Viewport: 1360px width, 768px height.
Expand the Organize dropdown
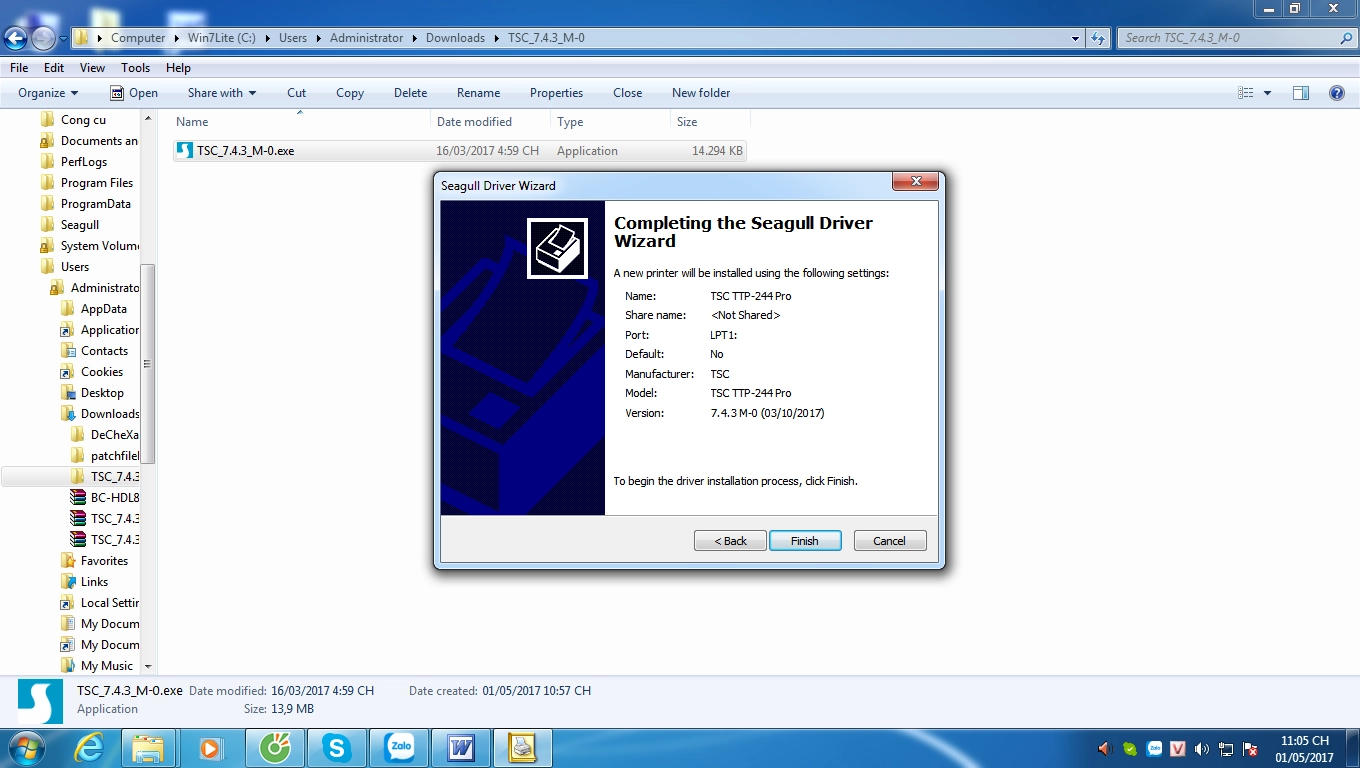click(x=48, y=93)
